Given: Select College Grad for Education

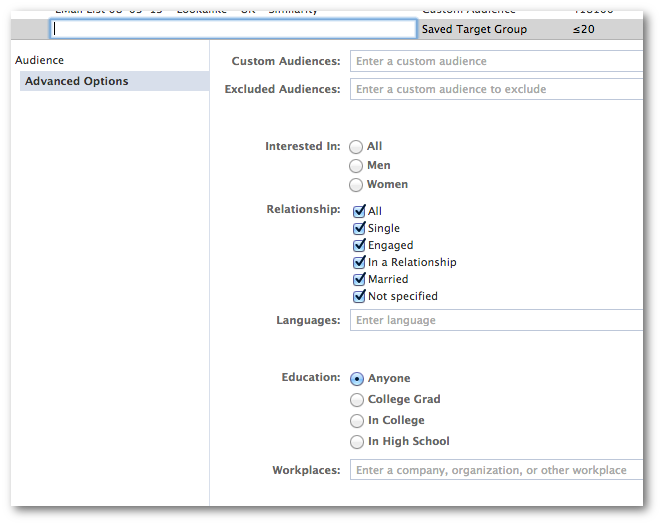Looking at the screenshot, I should point(357,399).
